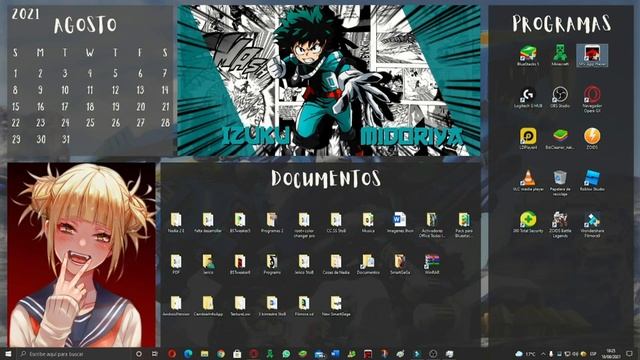
Task: Open 360 Total Security shortcut
Action: click(x=528, y=222)
